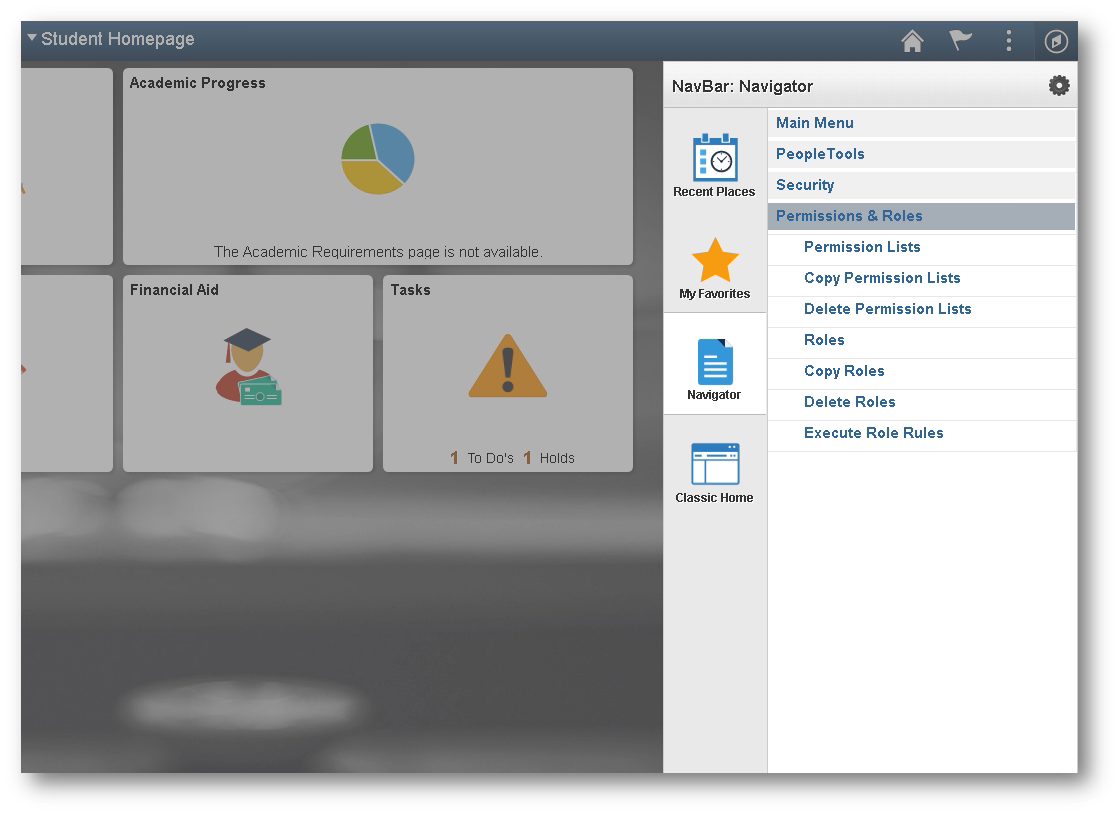This screenshot has height=815, width=1120.
Task: Open the Roles navigation item
Action: 824,340
